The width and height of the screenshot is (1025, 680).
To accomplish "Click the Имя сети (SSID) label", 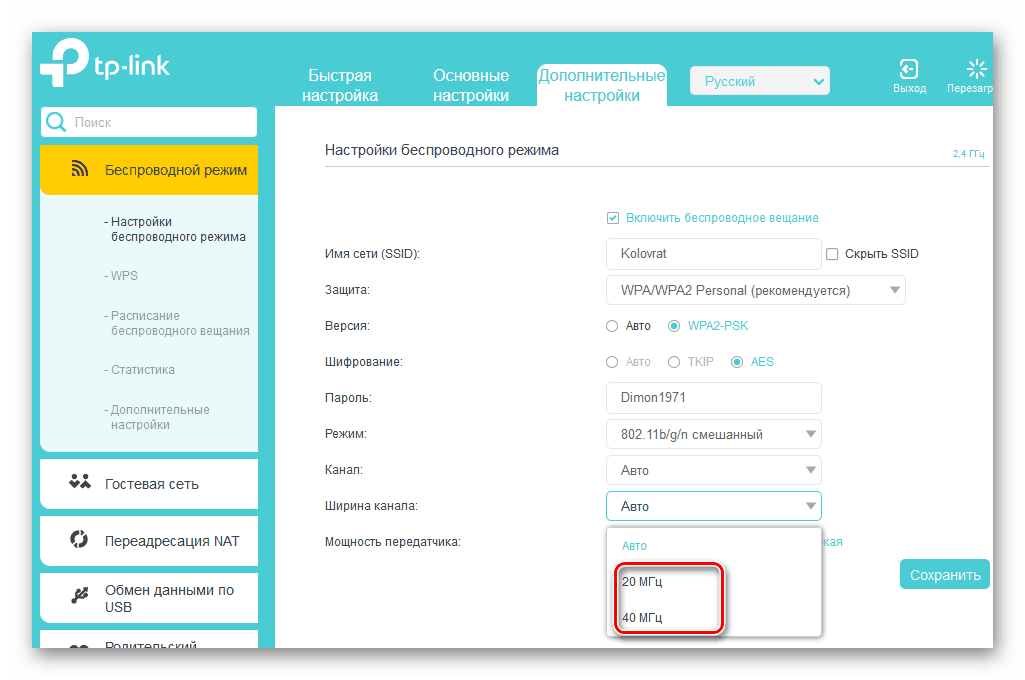I will pyautogui.click(x=372, y=254).
